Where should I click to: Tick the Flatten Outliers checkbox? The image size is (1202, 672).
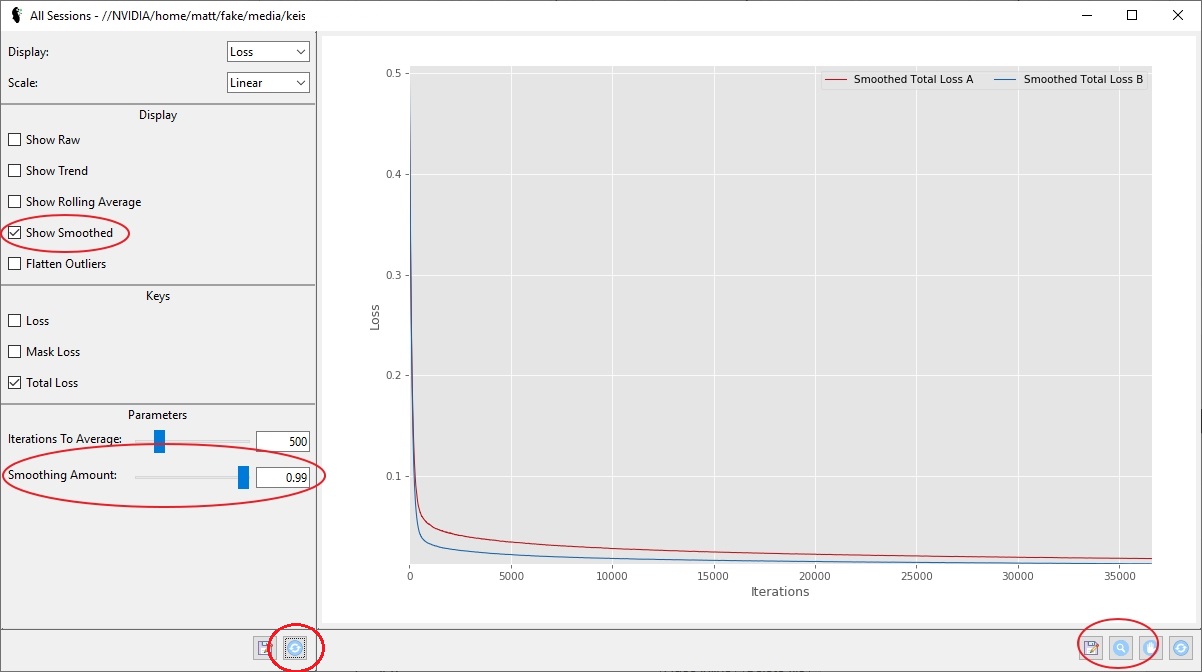[x=15, y=264]
